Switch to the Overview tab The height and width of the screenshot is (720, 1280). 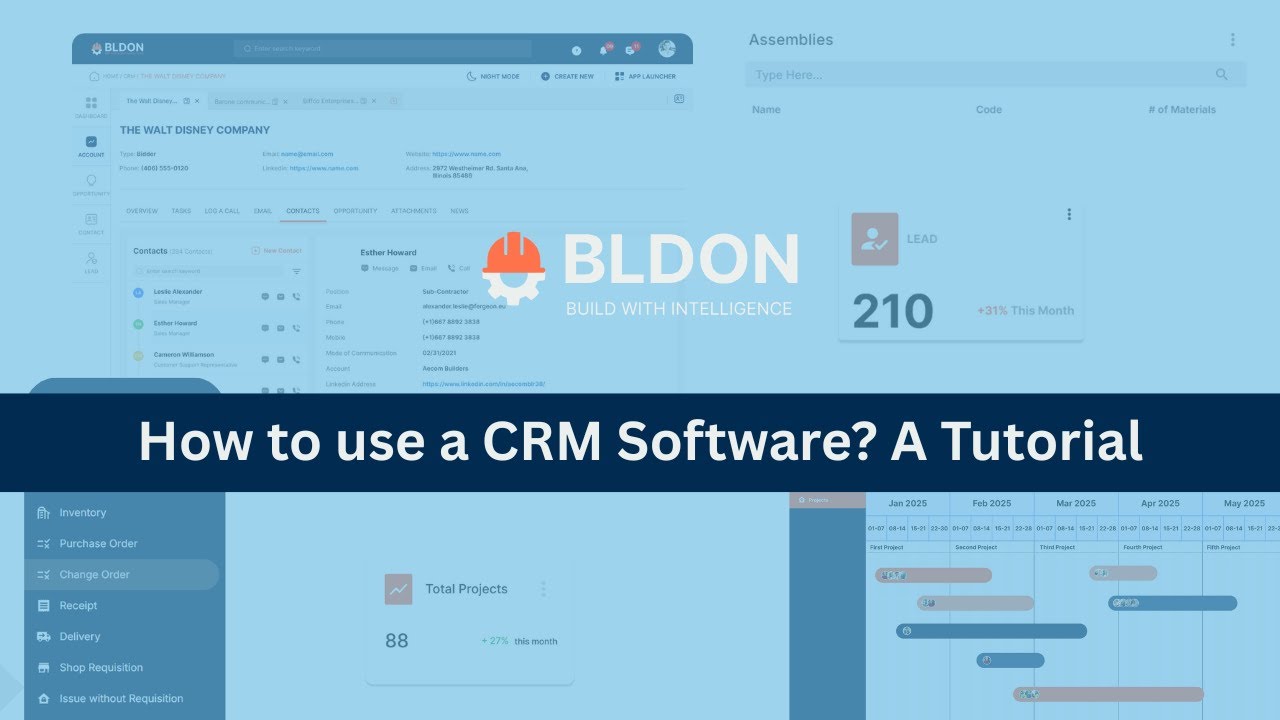pos(142,211)
